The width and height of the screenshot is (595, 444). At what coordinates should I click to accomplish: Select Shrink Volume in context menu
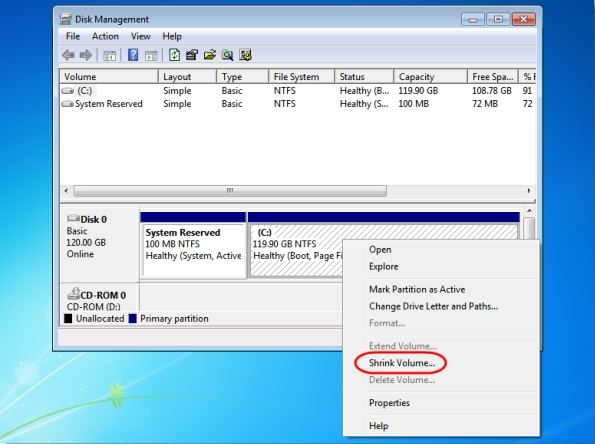[x=402, y=363]
